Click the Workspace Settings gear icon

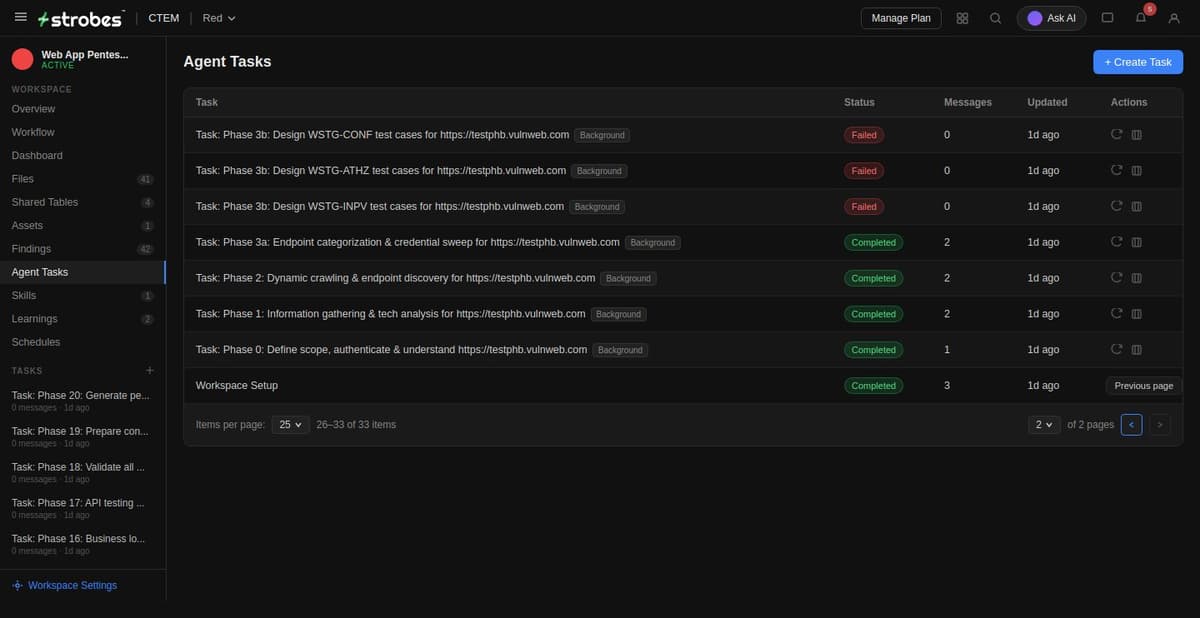click(x=17, y=585)
